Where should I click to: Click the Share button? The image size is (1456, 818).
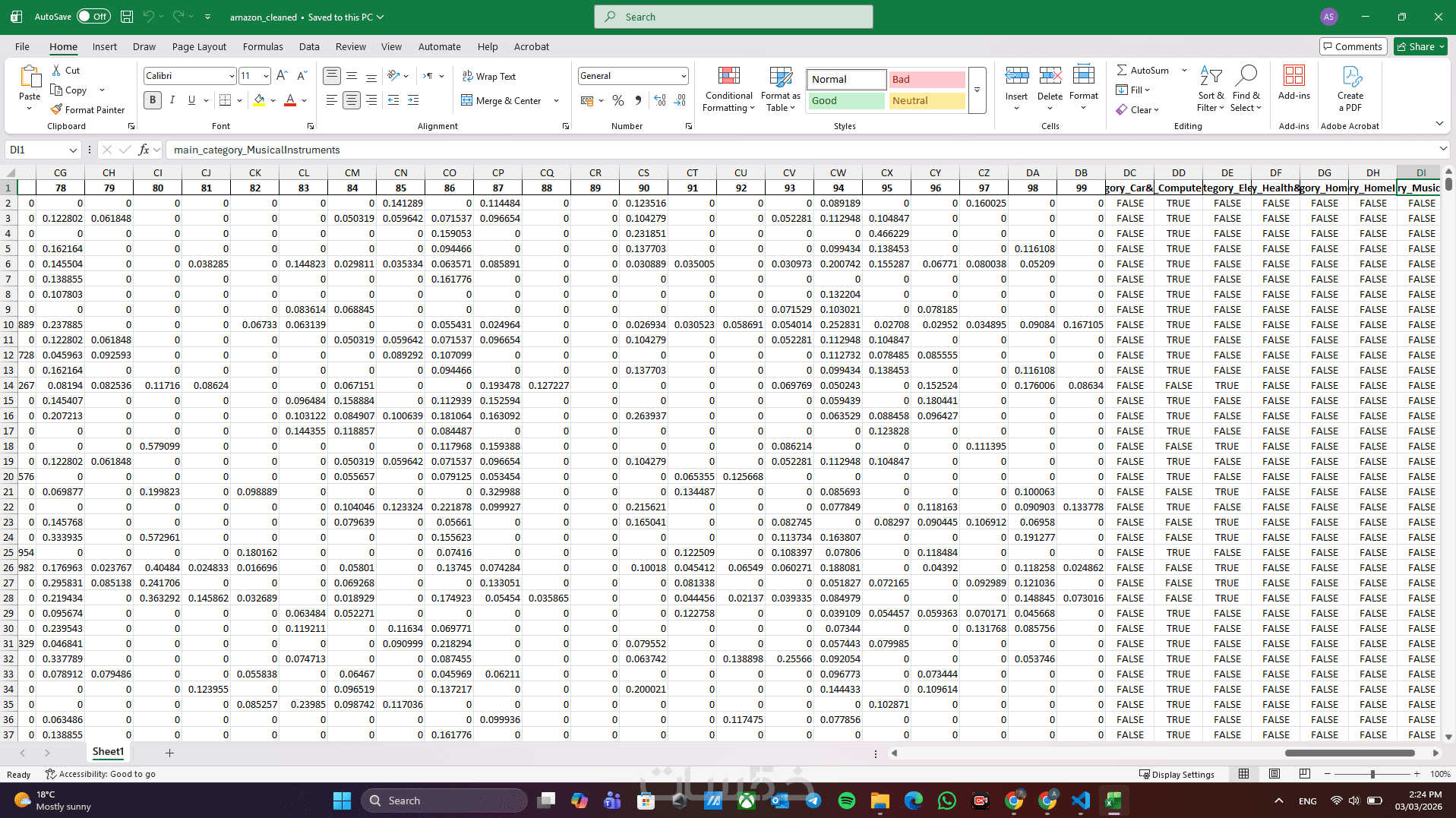click(1420, 46)
